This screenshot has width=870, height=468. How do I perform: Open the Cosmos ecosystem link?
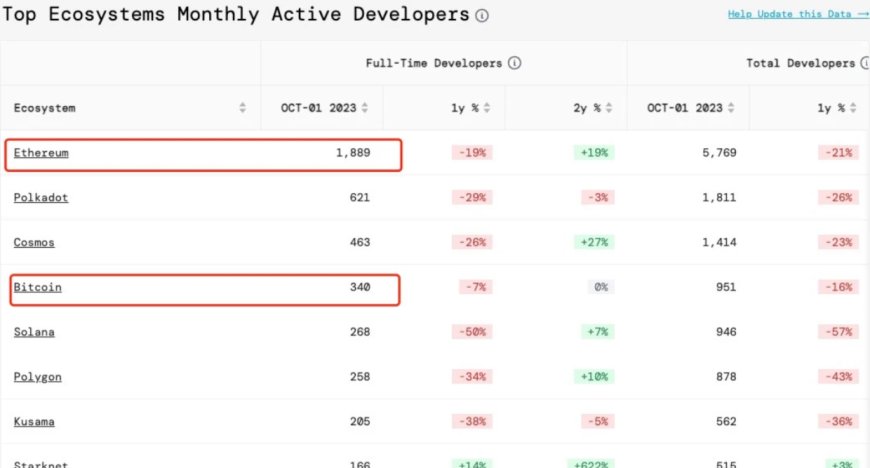pyautogui.click(x=34, y=243)
